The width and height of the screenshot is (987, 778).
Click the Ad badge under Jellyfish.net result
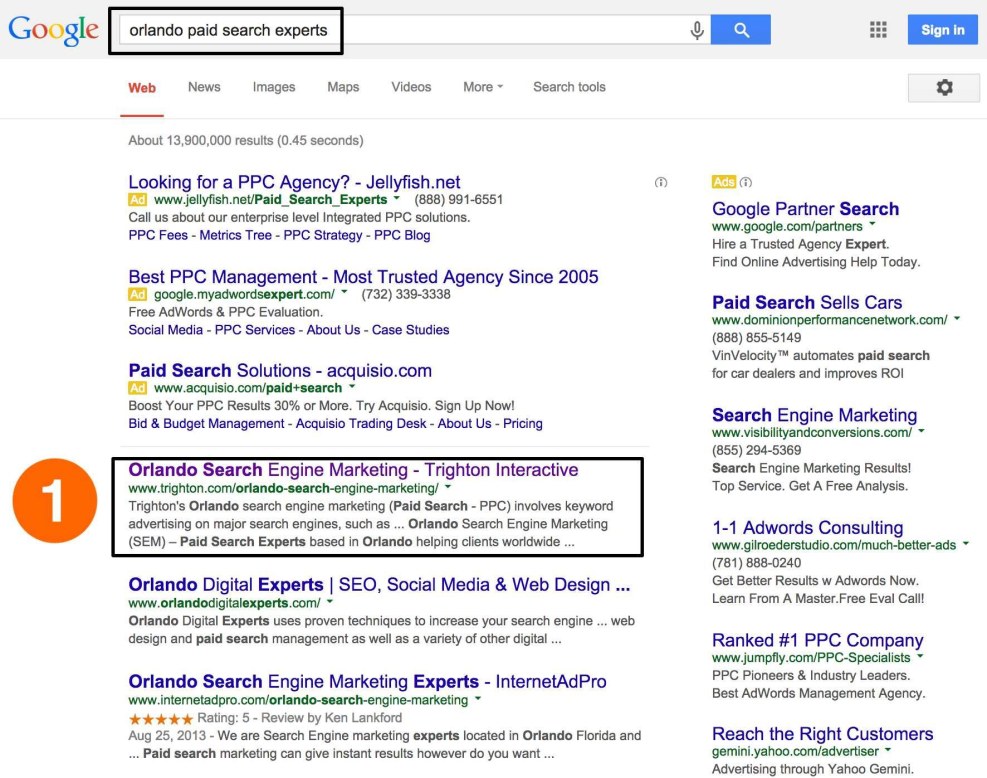tap(138, 200)
